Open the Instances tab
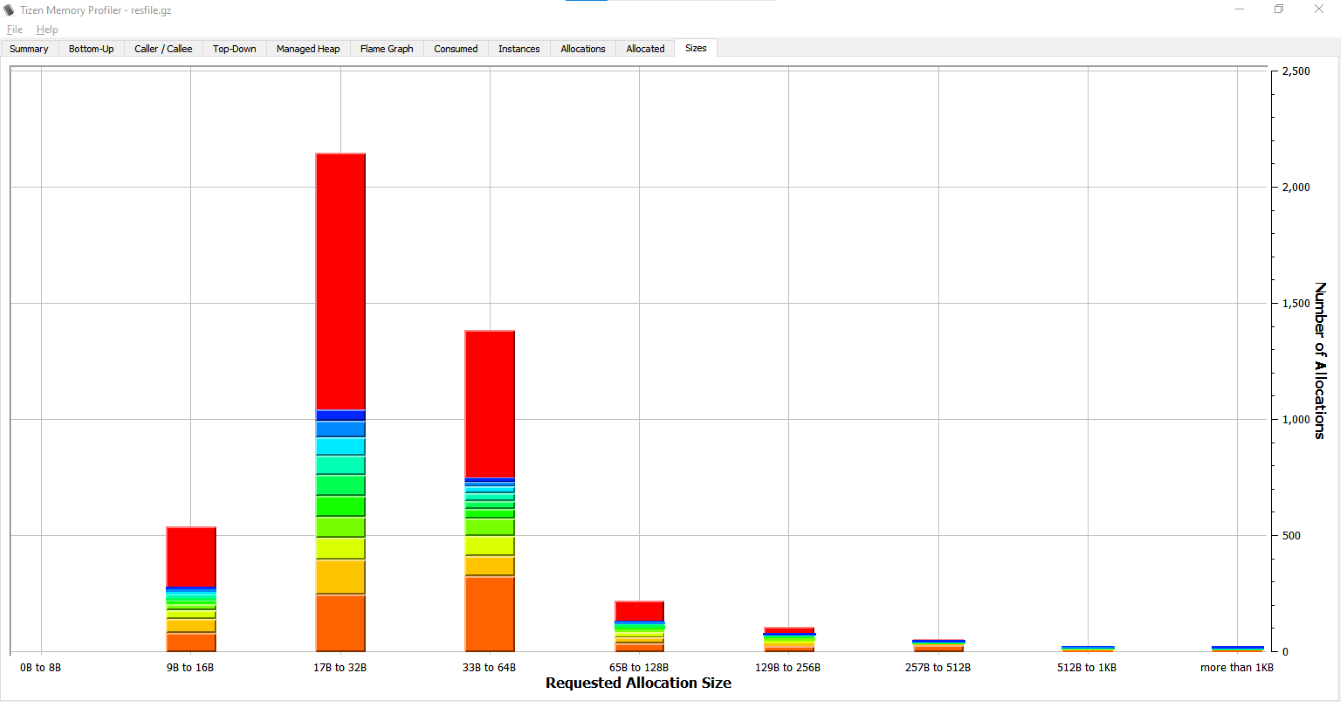The height and width of the screenshot is (702, 1341). tap(518, 48)
